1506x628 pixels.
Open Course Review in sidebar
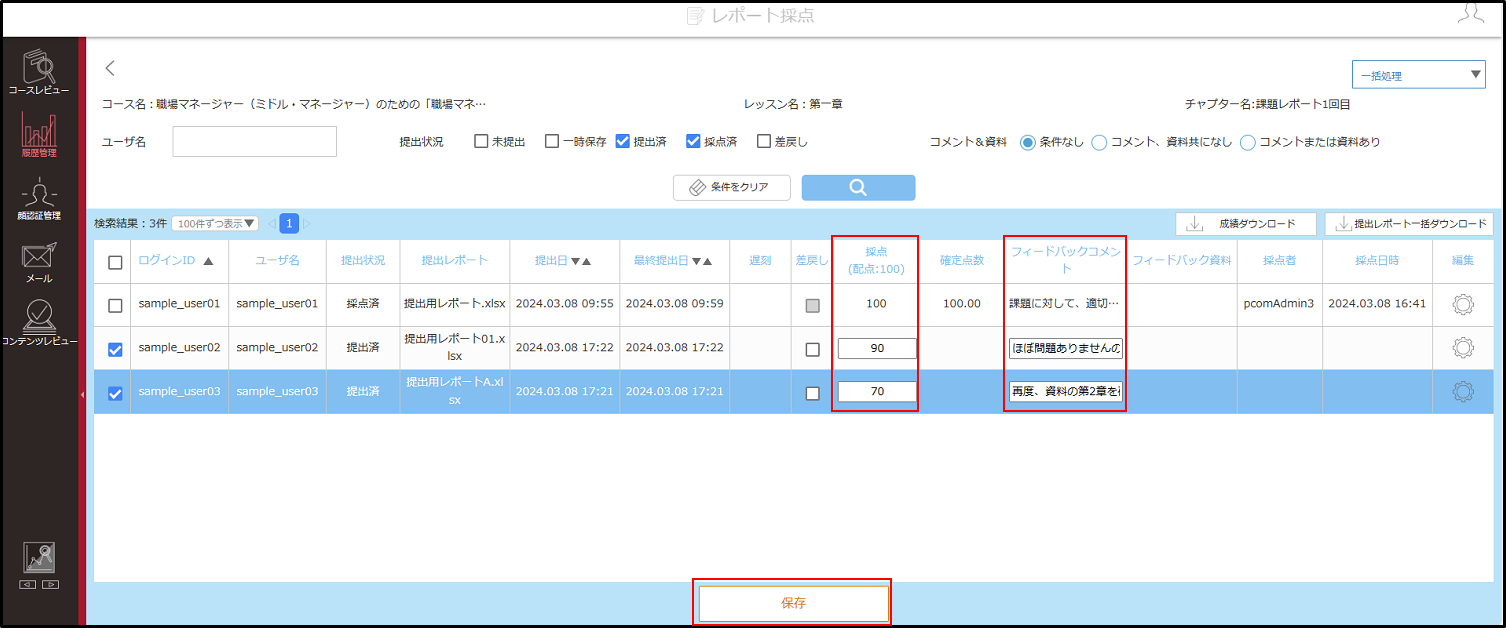[39, 71]
